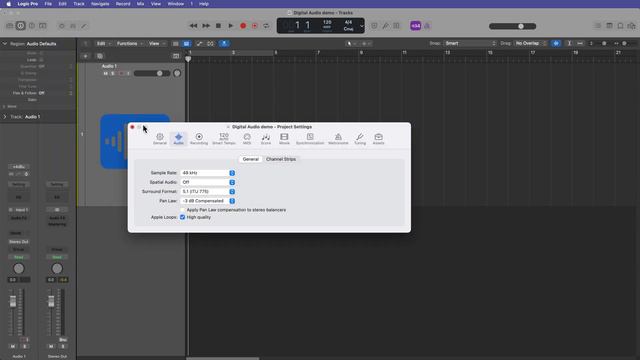Open the Movie settings pane
The height and width of the screenshot is (360, 640).
(284, 139)
